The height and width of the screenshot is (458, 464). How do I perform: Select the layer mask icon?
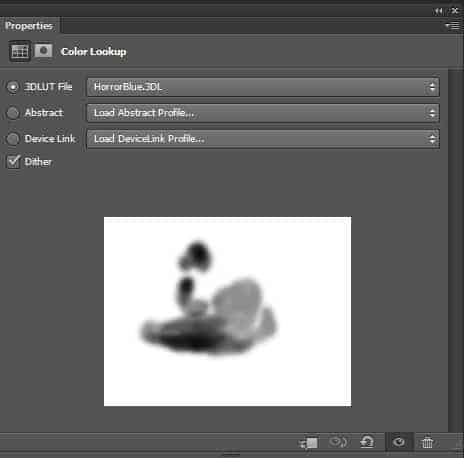tap(44, 51)
